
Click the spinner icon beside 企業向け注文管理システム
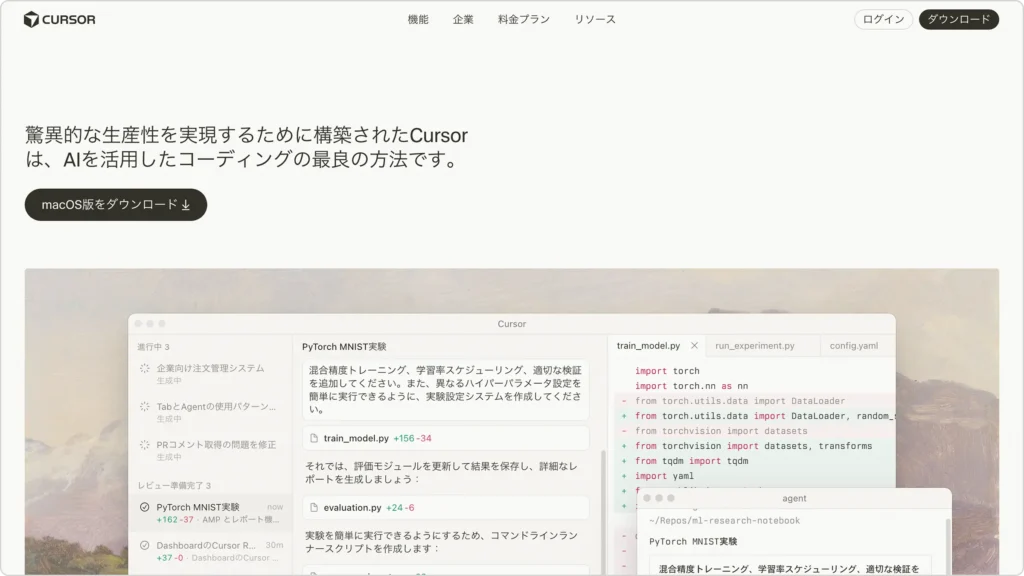pyautogui.click(x=144, y=367)
